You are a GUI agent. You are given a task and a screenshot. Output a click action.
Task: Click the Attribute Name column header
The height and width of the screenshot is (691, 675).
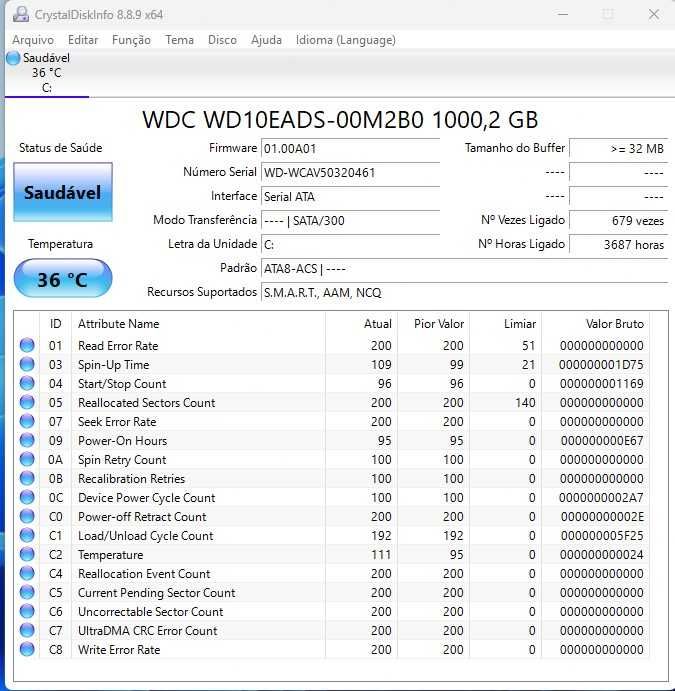click(198, 324)
